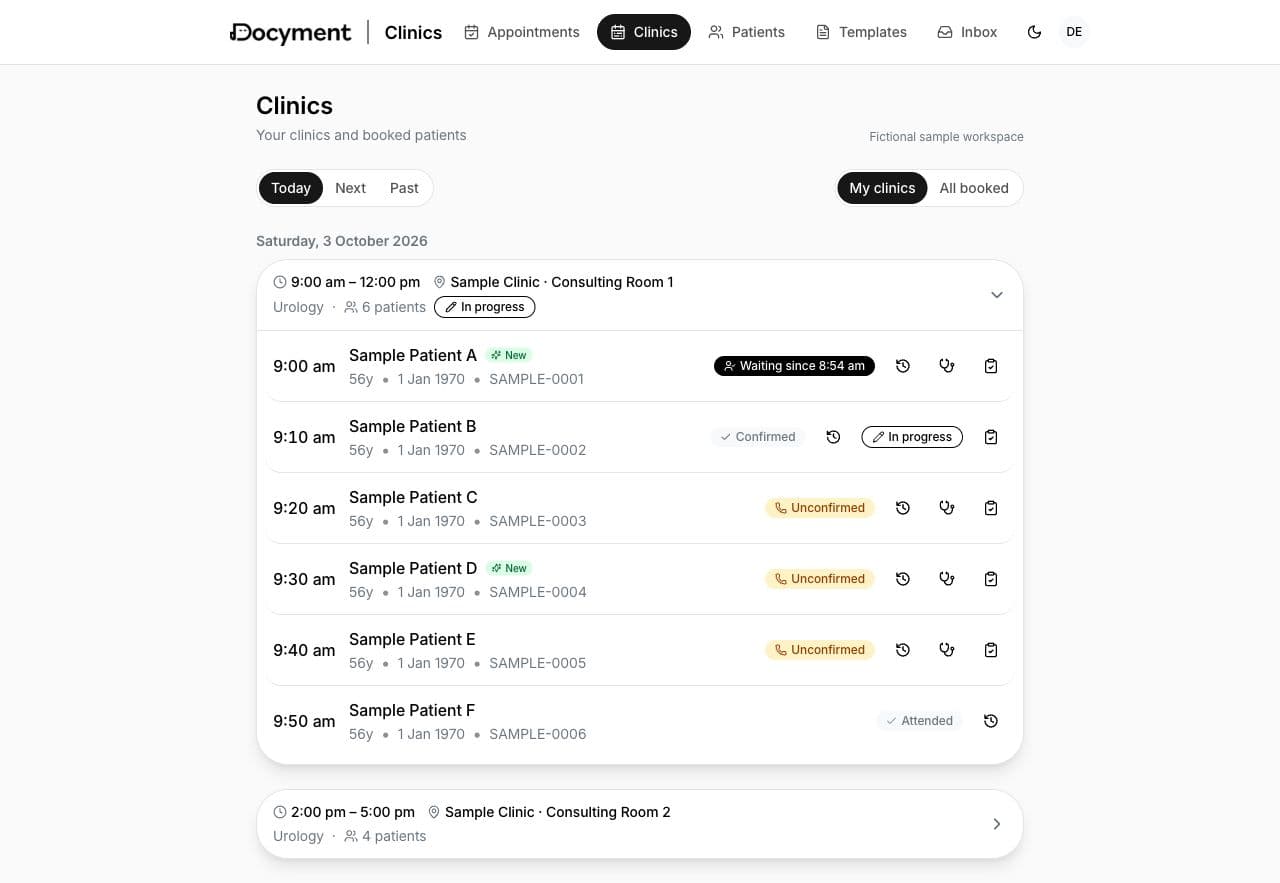This screenshot has width=1280, height=883.
Task: Click stethoscope icon for Sample Patient E
Action: (947, 650)
